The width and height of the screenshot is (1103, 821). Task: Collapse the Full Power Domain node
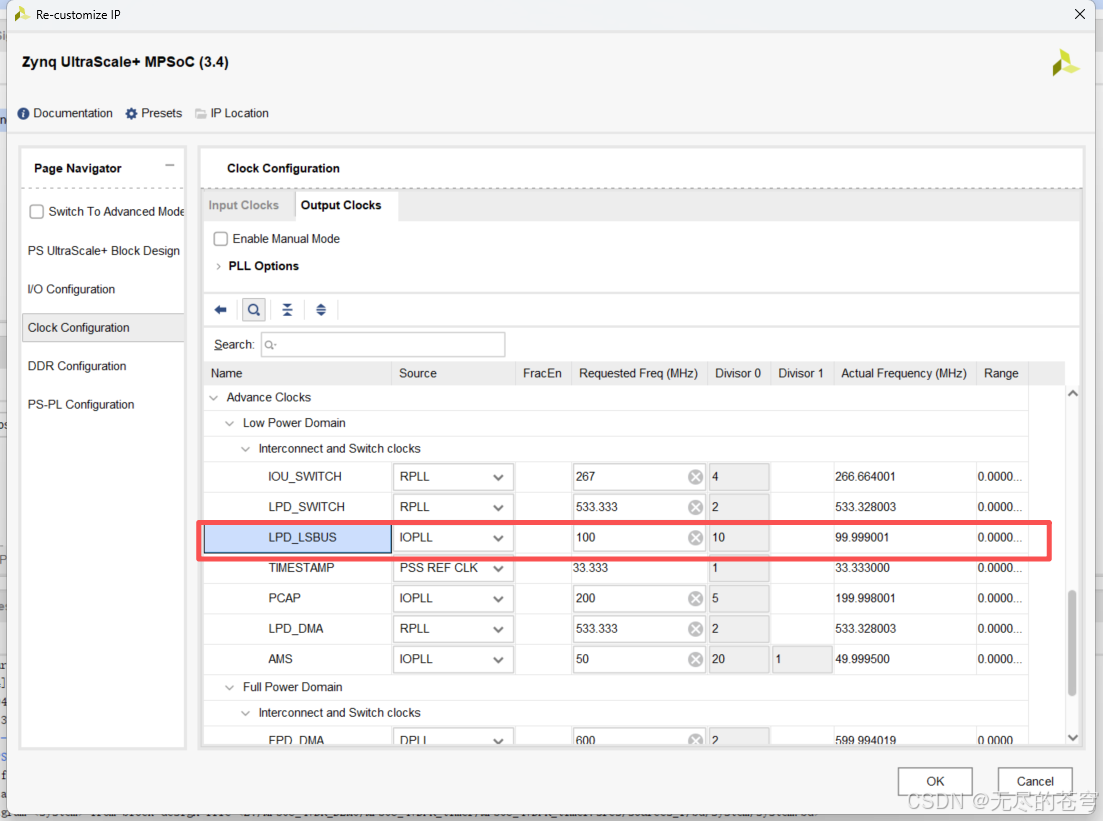point(229,687)
